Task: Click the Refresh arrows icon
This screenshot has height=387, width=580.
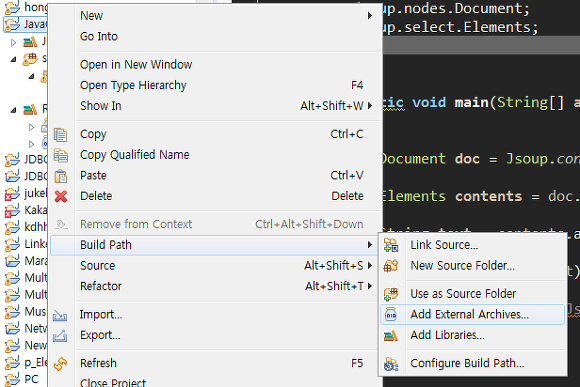Action: pos(60,363)
